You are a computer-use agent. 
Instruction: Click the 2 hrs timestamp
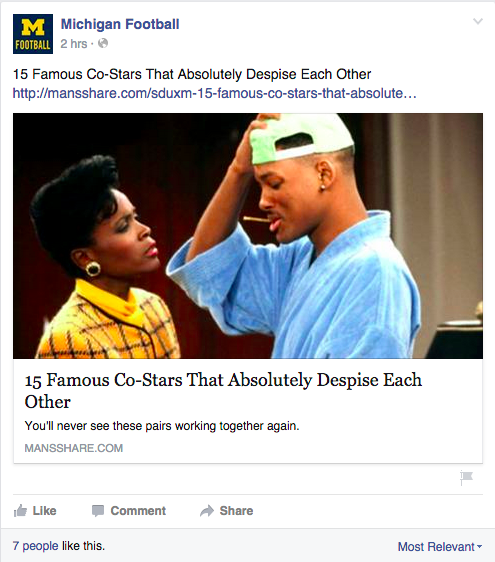click(x=74, y=44)
